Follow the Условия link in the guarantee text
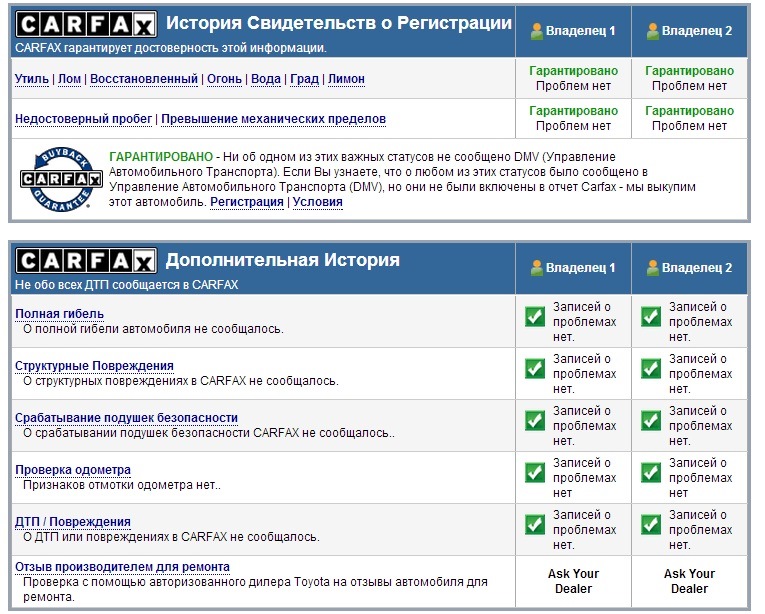This screenshot has width=765, height=614. point(318,202)
